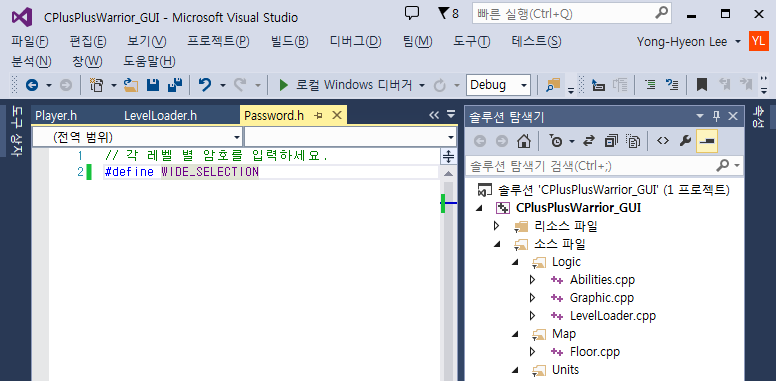
Task: Switch to the Player.h tab
Action: tap(56, 116)
